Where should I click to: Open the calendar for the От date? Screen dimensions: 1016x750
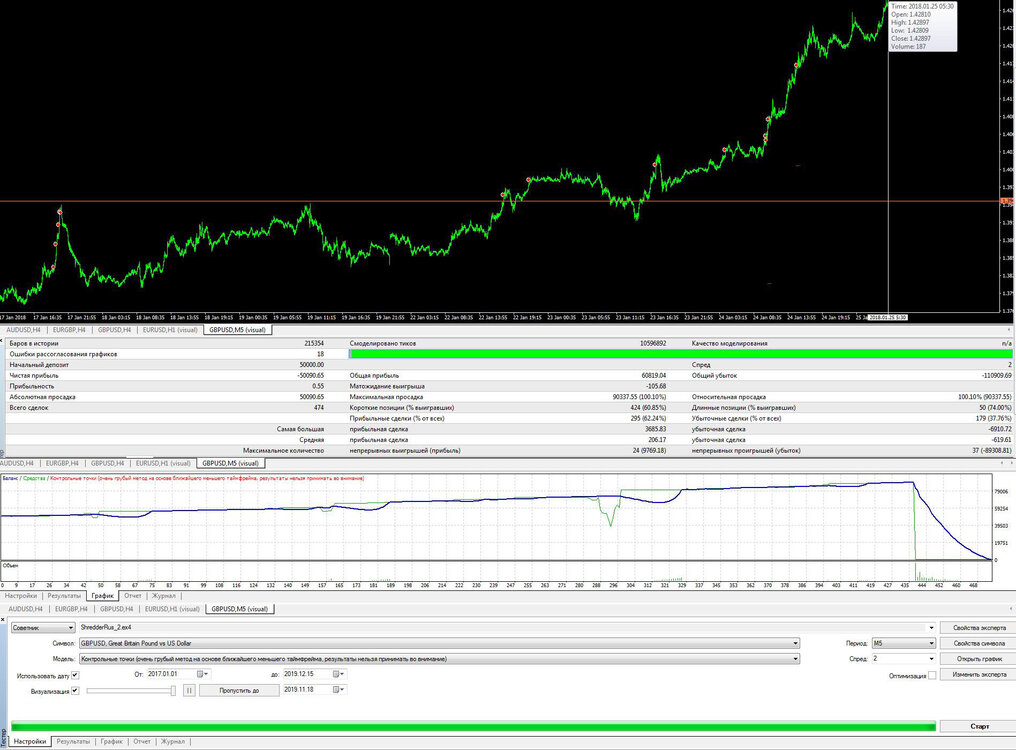click(x=203, y=674)
